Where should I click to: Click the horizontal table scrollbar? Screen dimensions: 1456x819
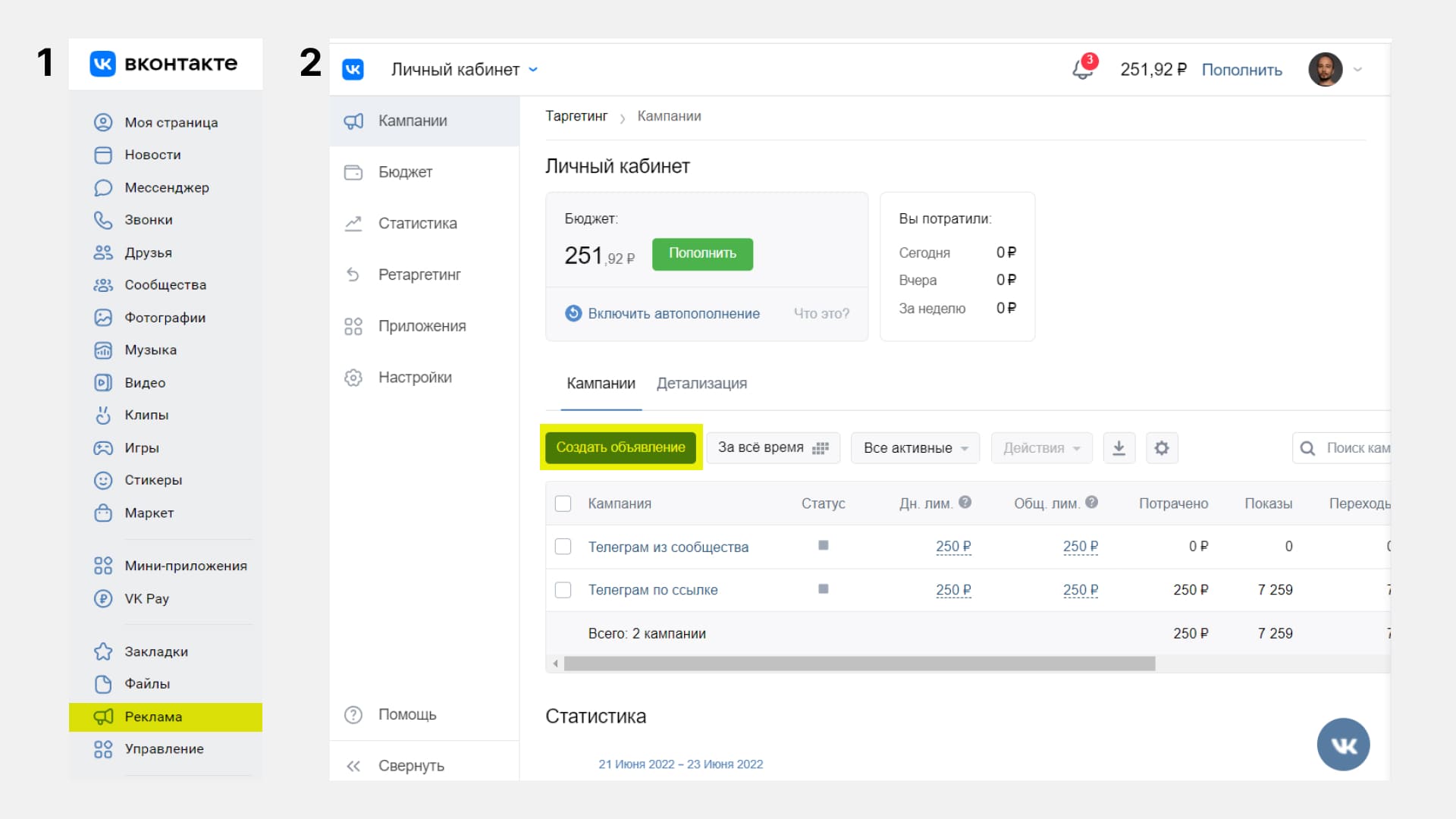859,664
